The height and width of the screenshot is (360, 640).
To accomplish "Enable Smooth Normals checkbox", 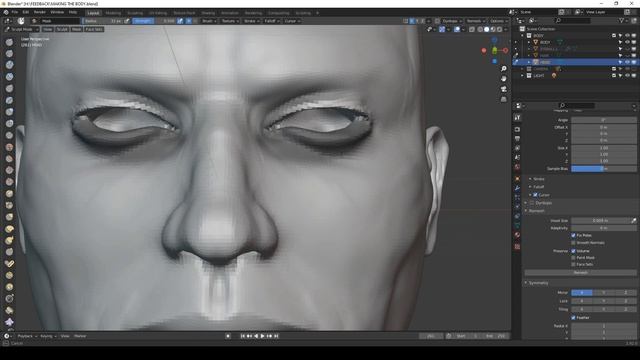I will [573, 243].
